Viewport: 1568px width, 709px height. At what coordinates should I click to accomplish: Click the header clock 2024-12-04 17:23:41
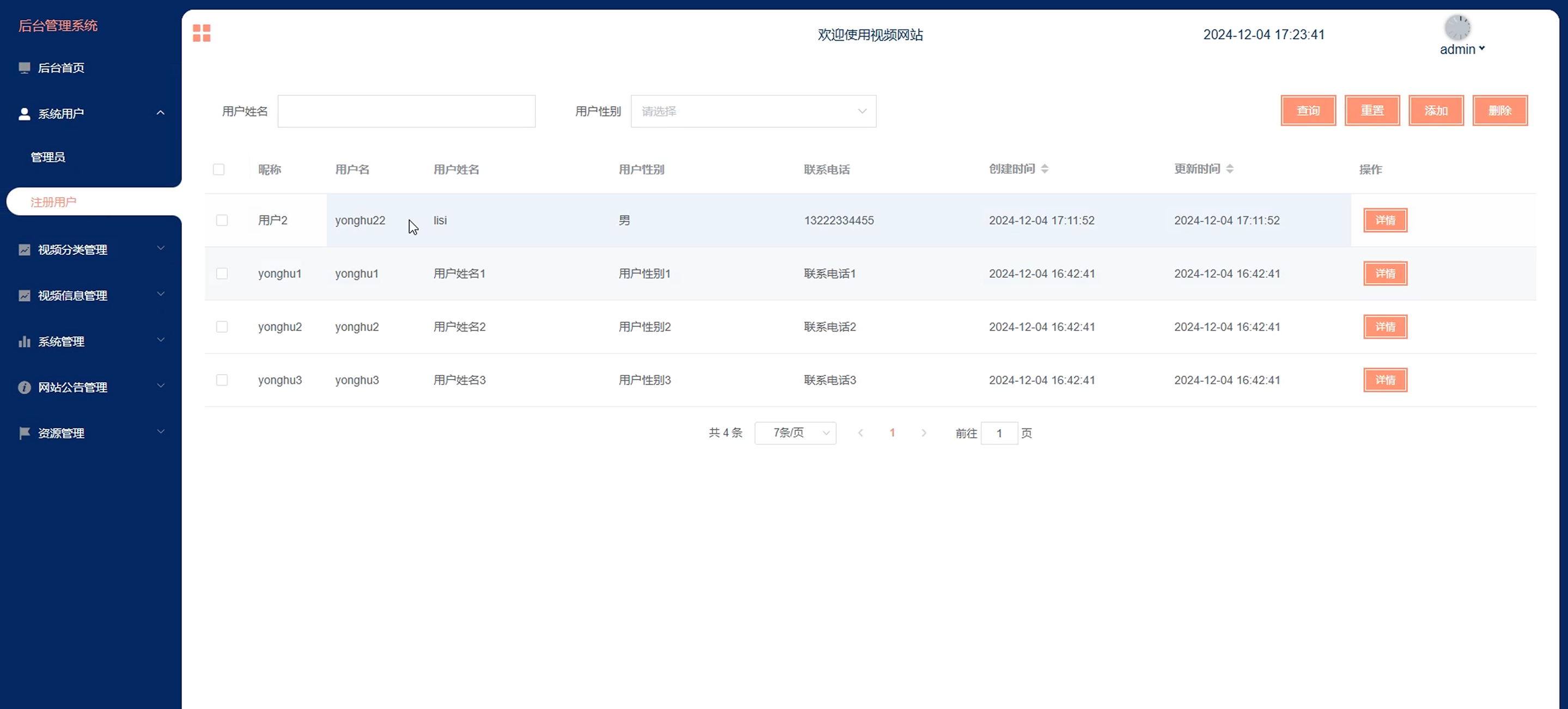1264,35
